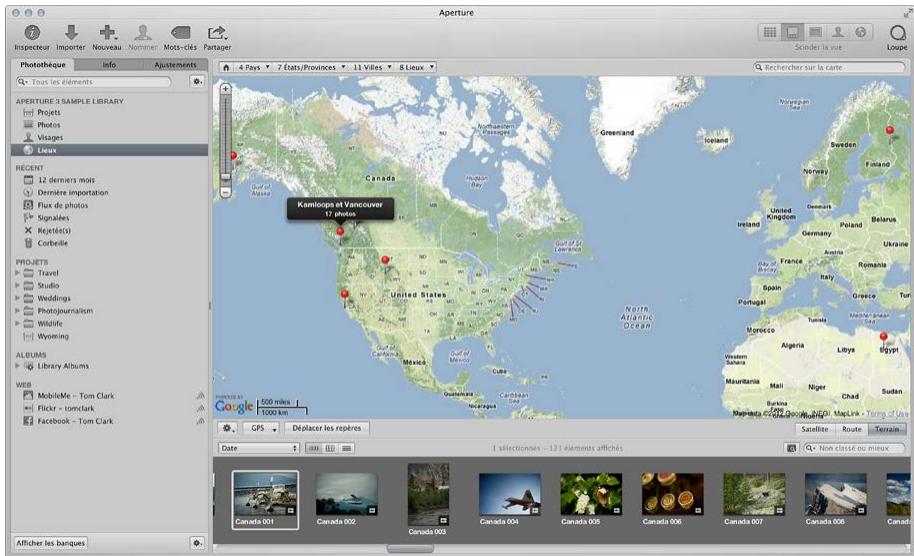
Task: Click Rechercher sur la carte field
Action: pyautogui.click(x=829, y=67)
